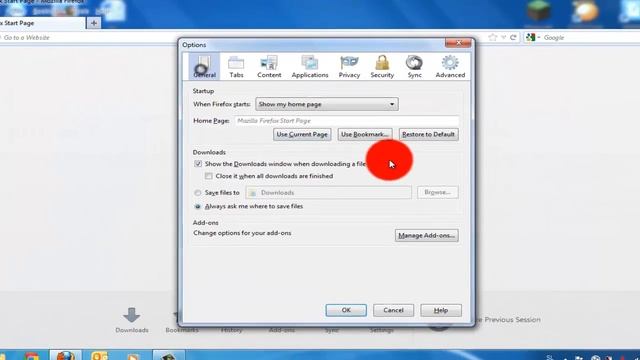Confirm the dialog with OK
This screenshot has height=360, width=640.
pyautogui.click(x=346, y=310)
